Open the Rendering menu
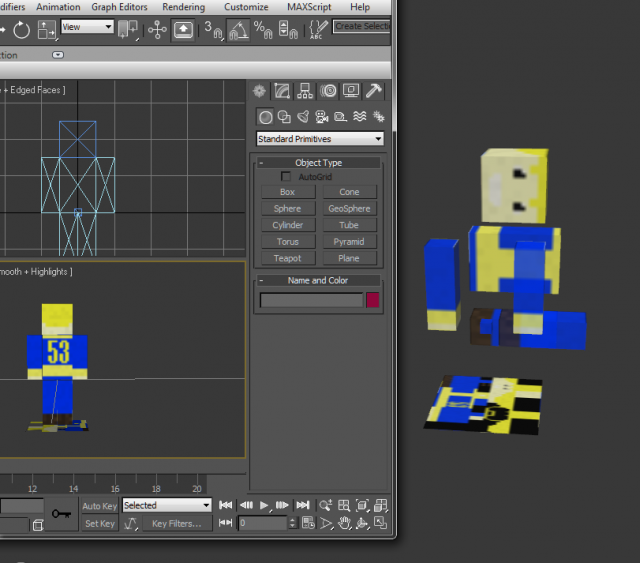This screenshot has width=640, height=563. [x=183, y=7]
